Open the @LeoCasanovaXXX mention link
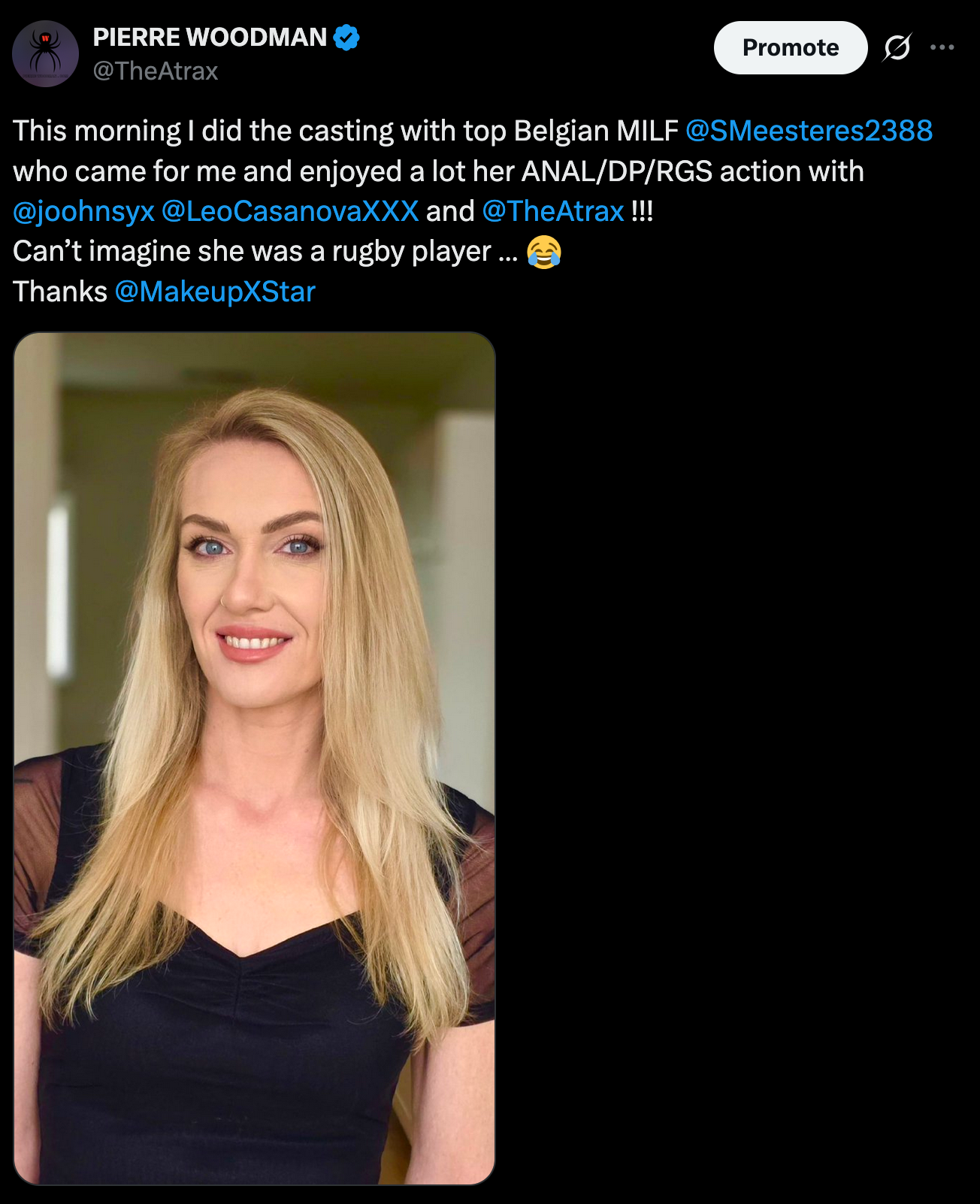Screen dimensions: 980x1204 290,211
